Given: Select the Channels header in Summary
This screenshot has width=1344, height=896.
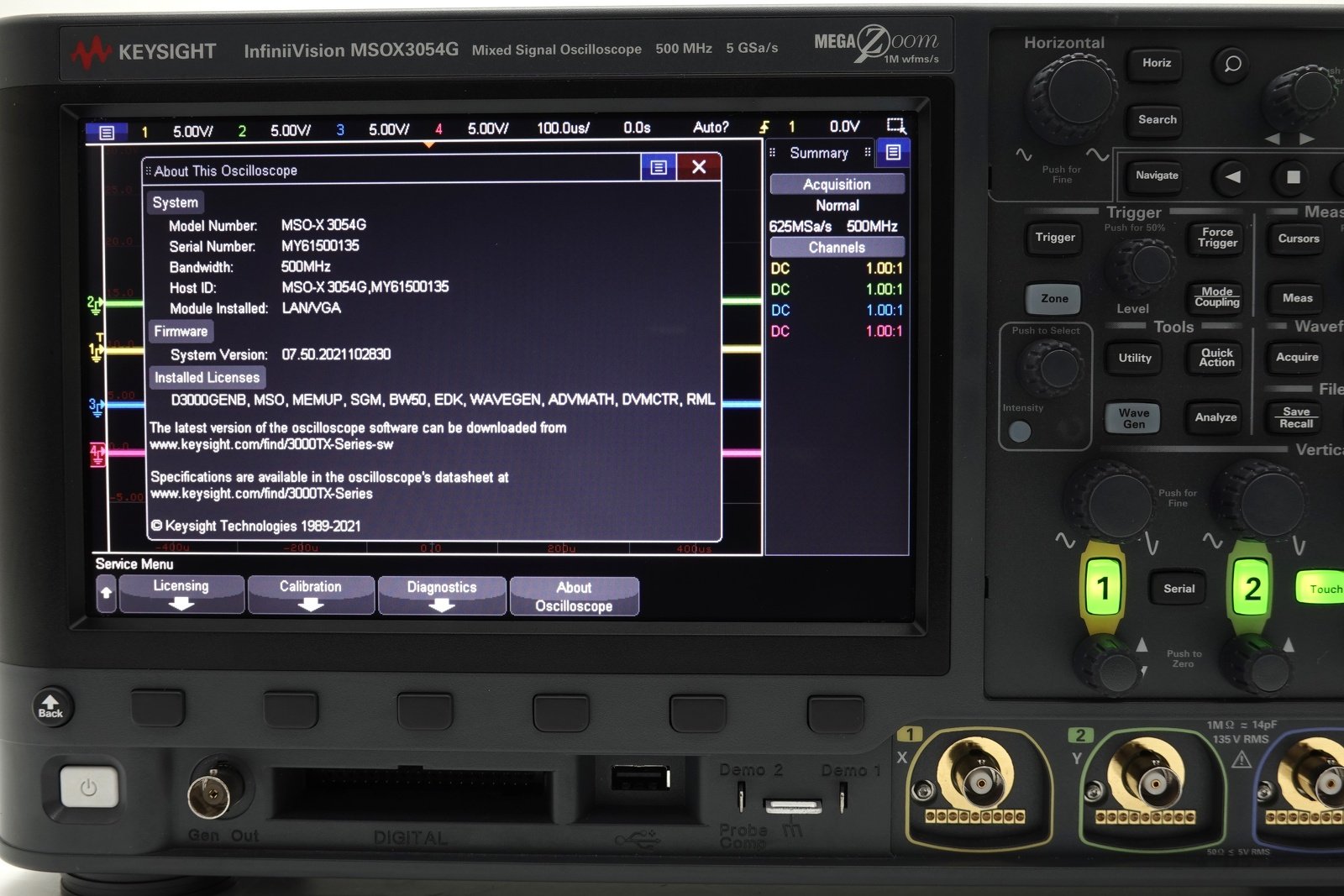Looking at the screenshot, I should coord(837,247).
